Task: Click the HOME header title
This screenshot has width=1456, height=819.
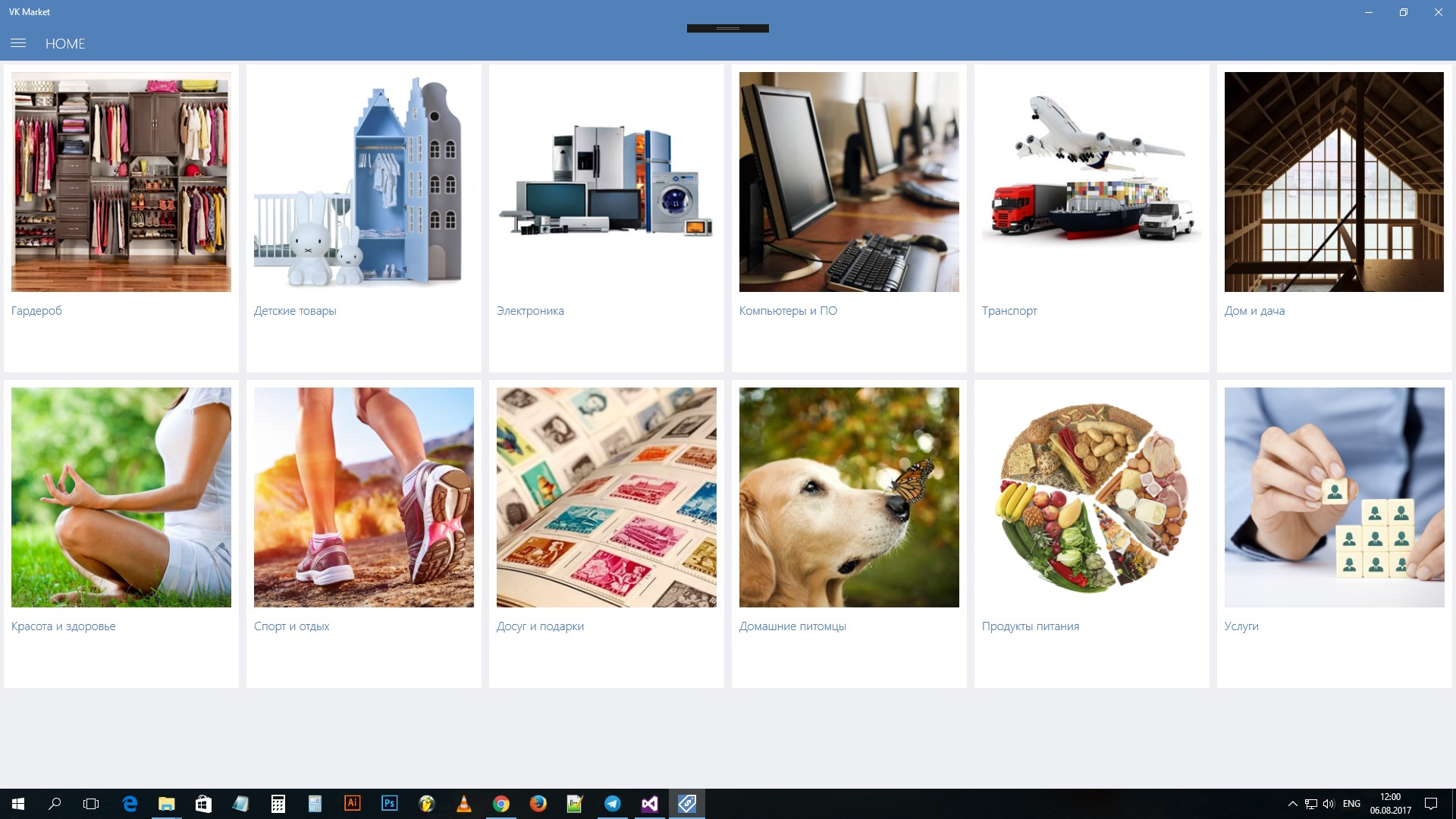Action: 65,44
